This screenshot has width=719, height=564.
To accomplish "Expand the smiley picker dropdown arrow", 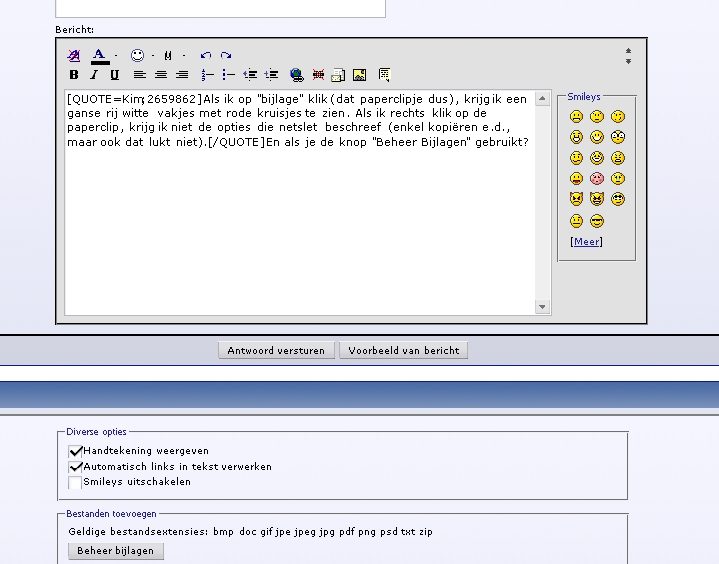I will [x=153, y=56].
